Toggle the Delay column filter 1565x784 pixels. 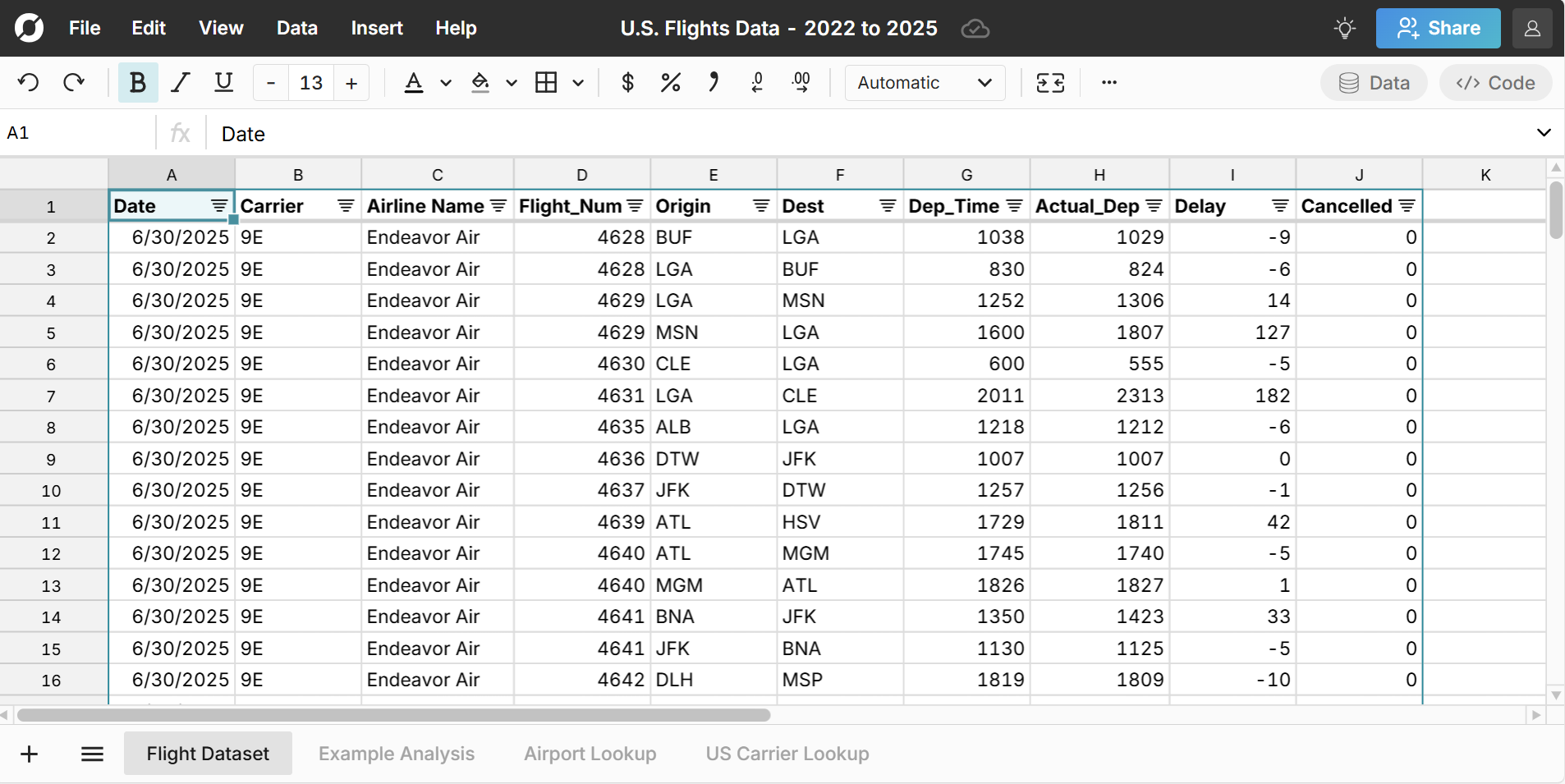click(x=1281, y=205)
